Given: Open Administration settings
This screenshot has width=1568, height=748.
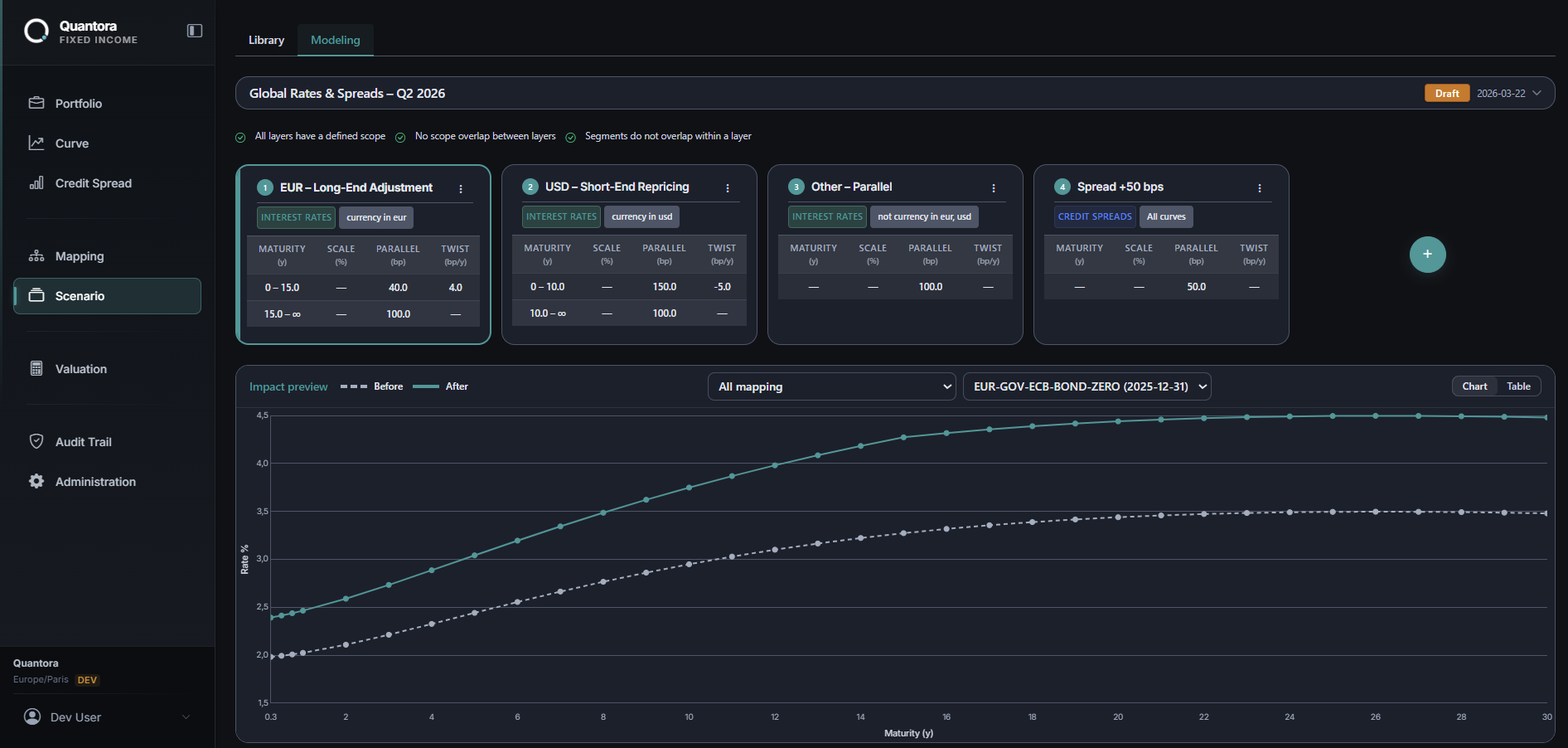Looking at the screenshot, I should point(95,482).
